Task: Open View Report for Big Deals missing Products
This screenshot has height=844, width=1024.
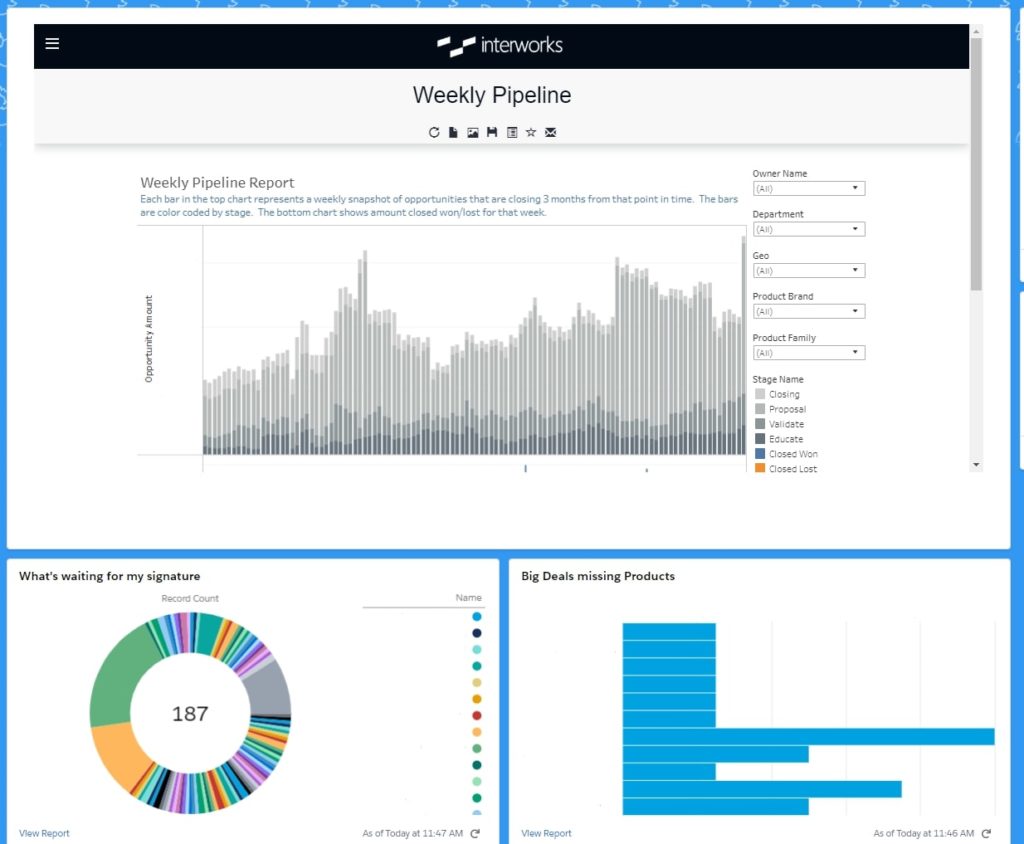Action: tap(544, 833)
